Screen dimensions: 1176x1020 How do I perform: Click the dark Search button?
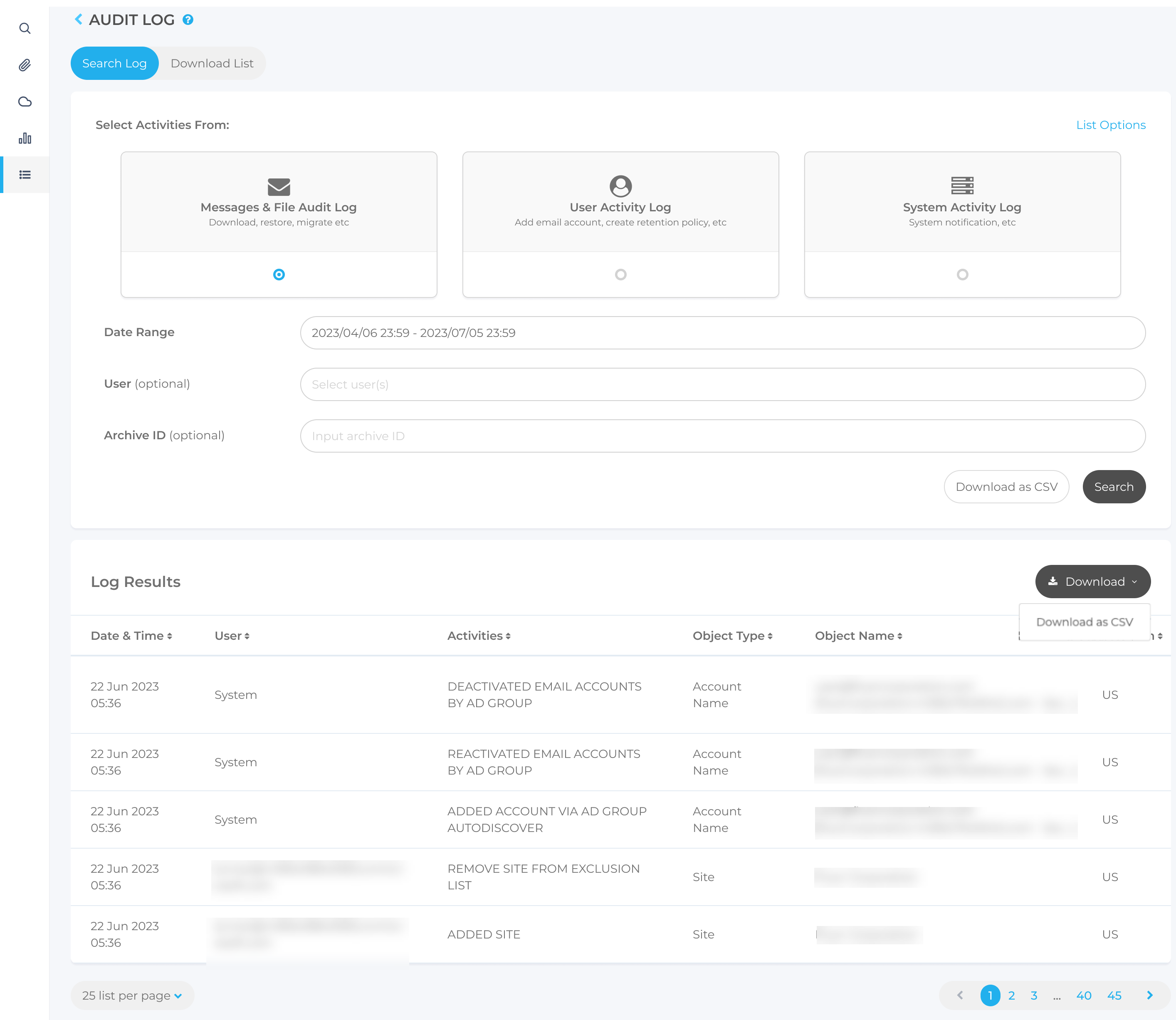click(1114, 487)
